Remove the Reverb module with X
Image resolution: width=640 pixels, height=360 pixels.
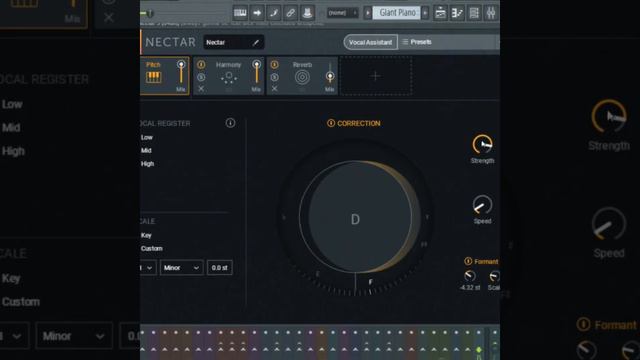[274, 89]
